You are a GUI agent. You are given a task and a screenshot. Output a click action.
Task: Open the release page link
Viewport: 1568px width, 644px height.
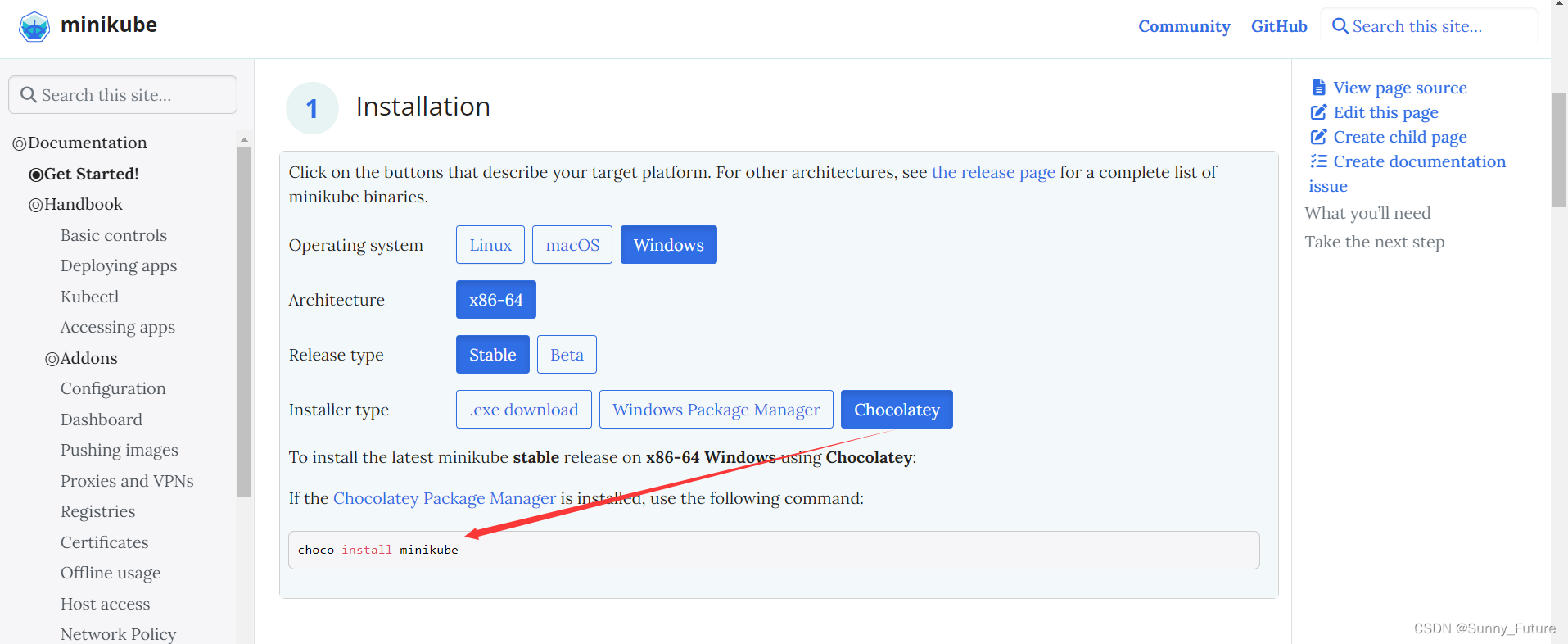[x=993, y=172]
